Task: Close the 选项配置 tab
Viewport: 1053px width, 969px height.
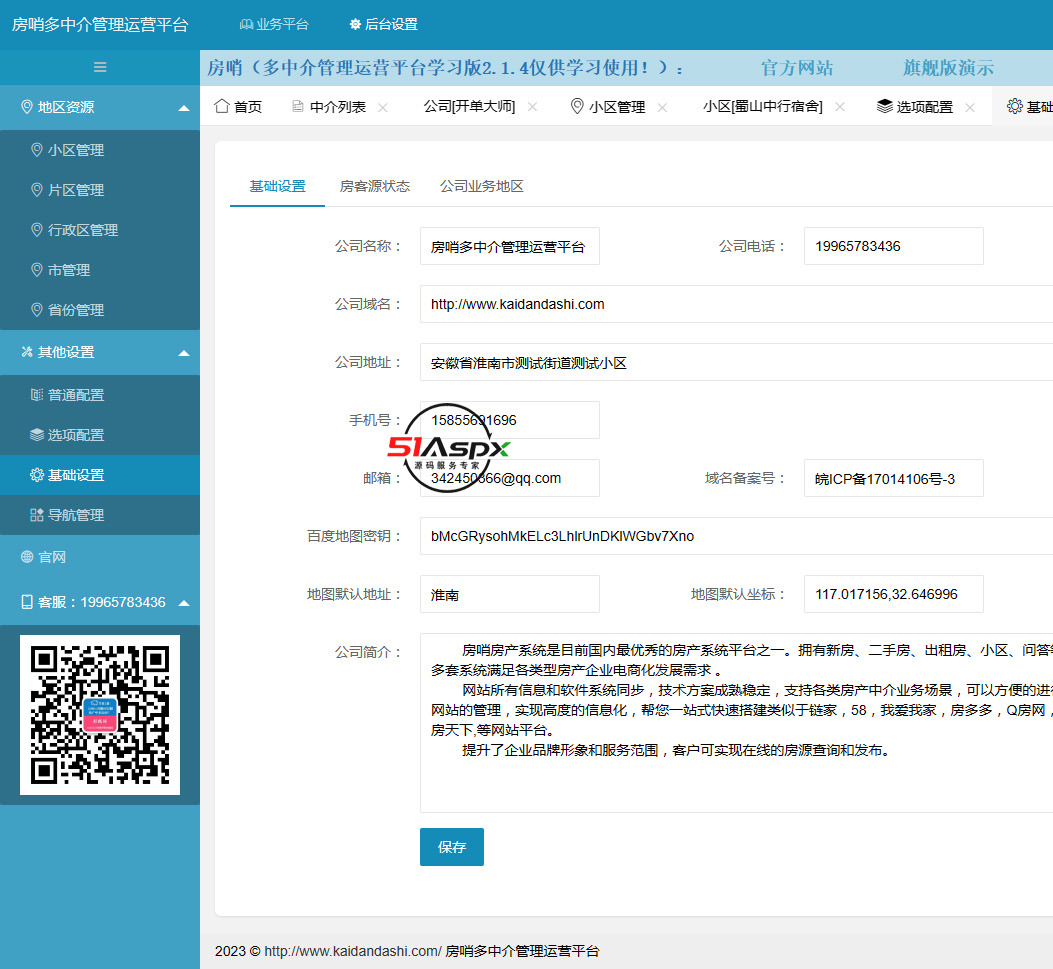Action: point(970,107)
